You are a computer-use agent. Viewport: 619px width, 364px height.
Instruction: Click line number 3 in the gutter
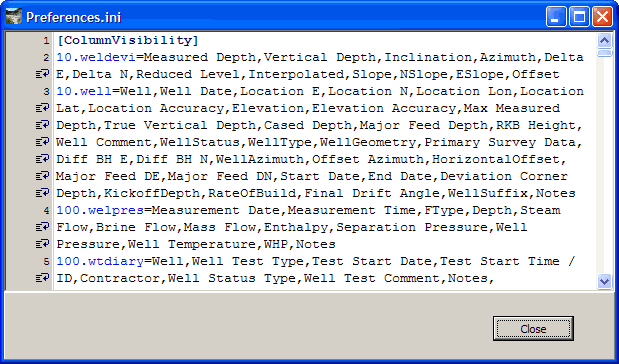click(x=46, y=92)
